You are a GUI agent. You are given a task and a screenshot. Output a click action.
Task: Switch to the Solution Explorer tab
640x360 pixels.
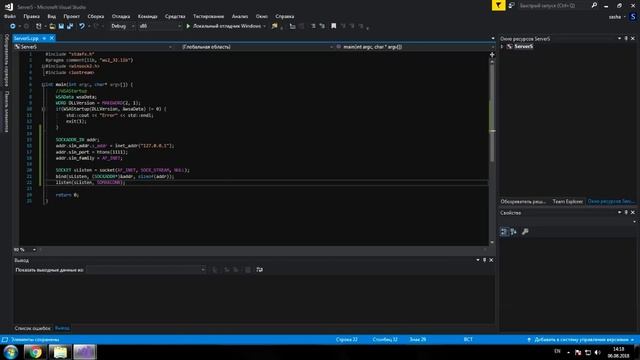pyautogui.click(x=523, y=202)
